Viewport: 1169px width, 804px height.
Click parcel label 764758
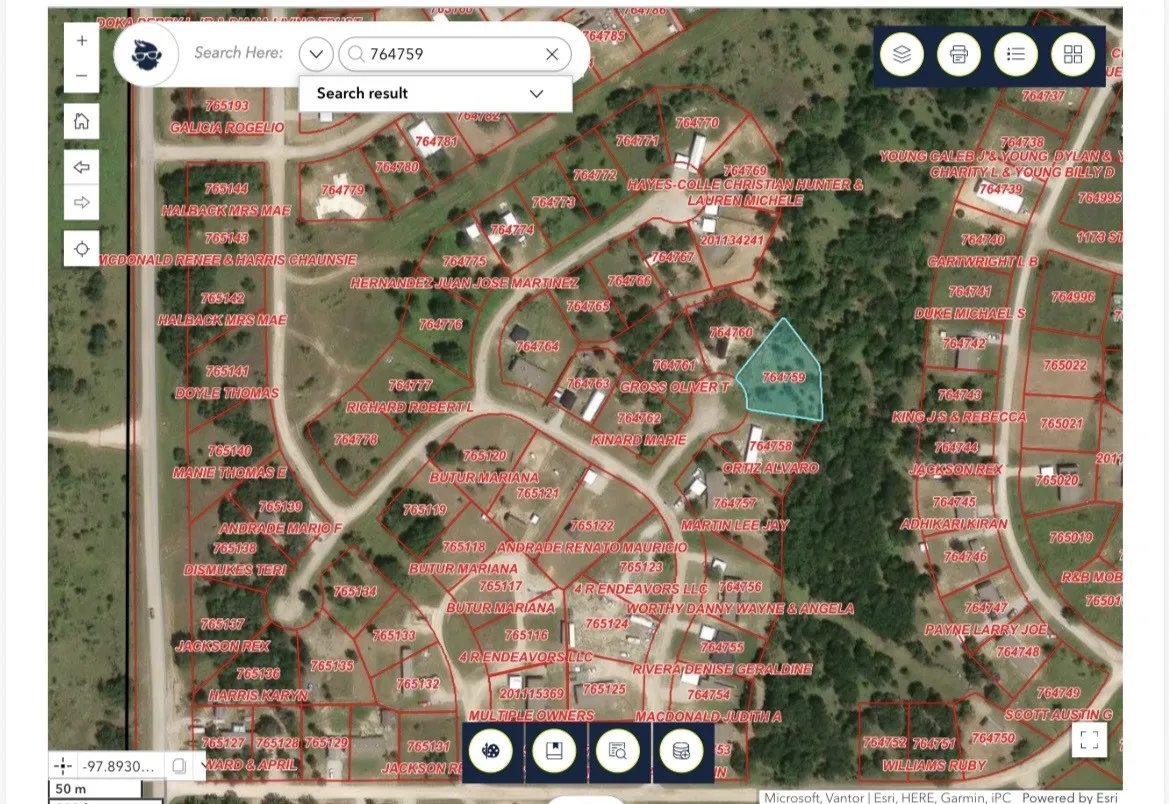771,445
